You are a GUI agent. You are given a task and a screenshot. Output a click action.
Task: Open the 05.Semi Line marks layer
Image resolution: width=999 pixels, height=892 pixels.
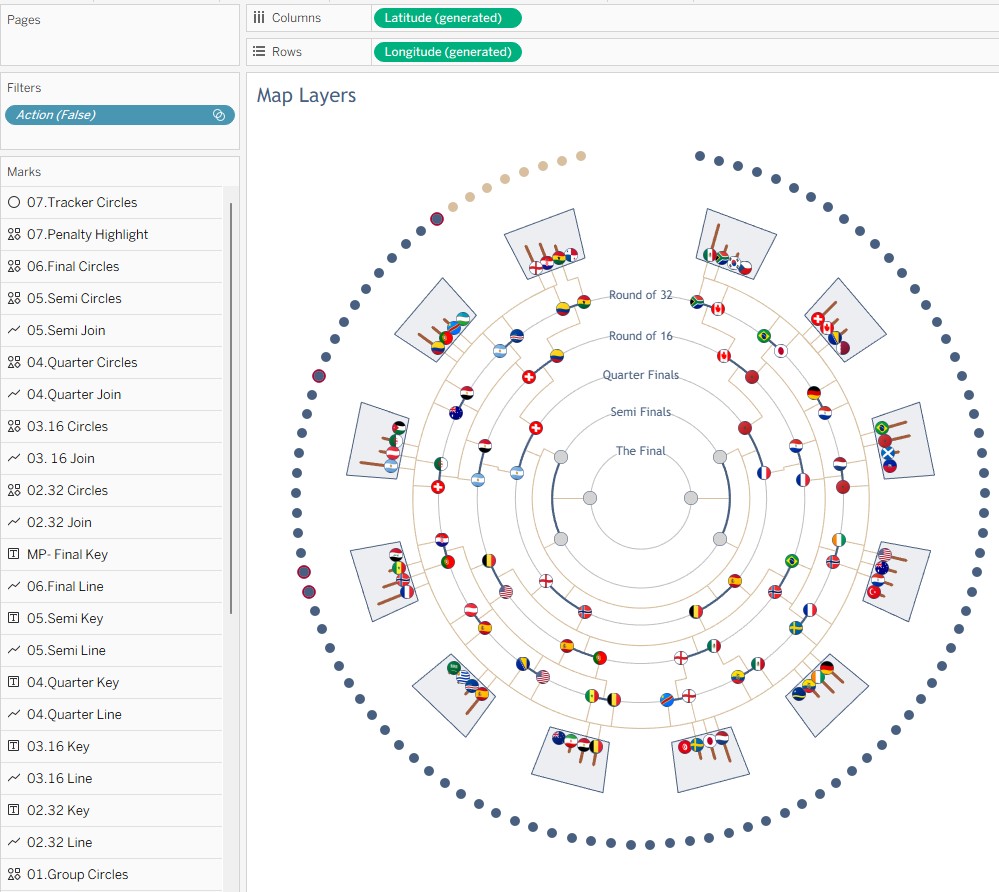111,650
